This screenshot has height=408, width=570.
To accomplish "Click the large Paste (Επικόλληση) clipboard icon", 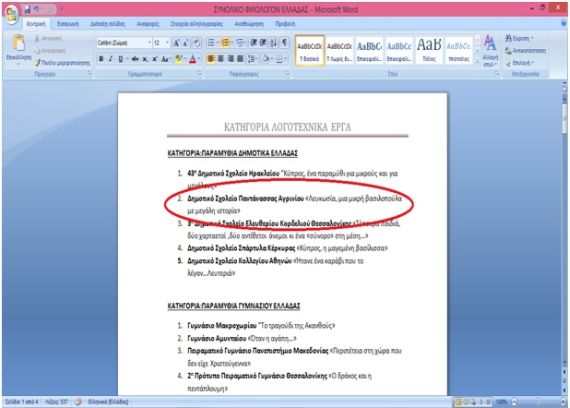I will (x=19, y=43).
